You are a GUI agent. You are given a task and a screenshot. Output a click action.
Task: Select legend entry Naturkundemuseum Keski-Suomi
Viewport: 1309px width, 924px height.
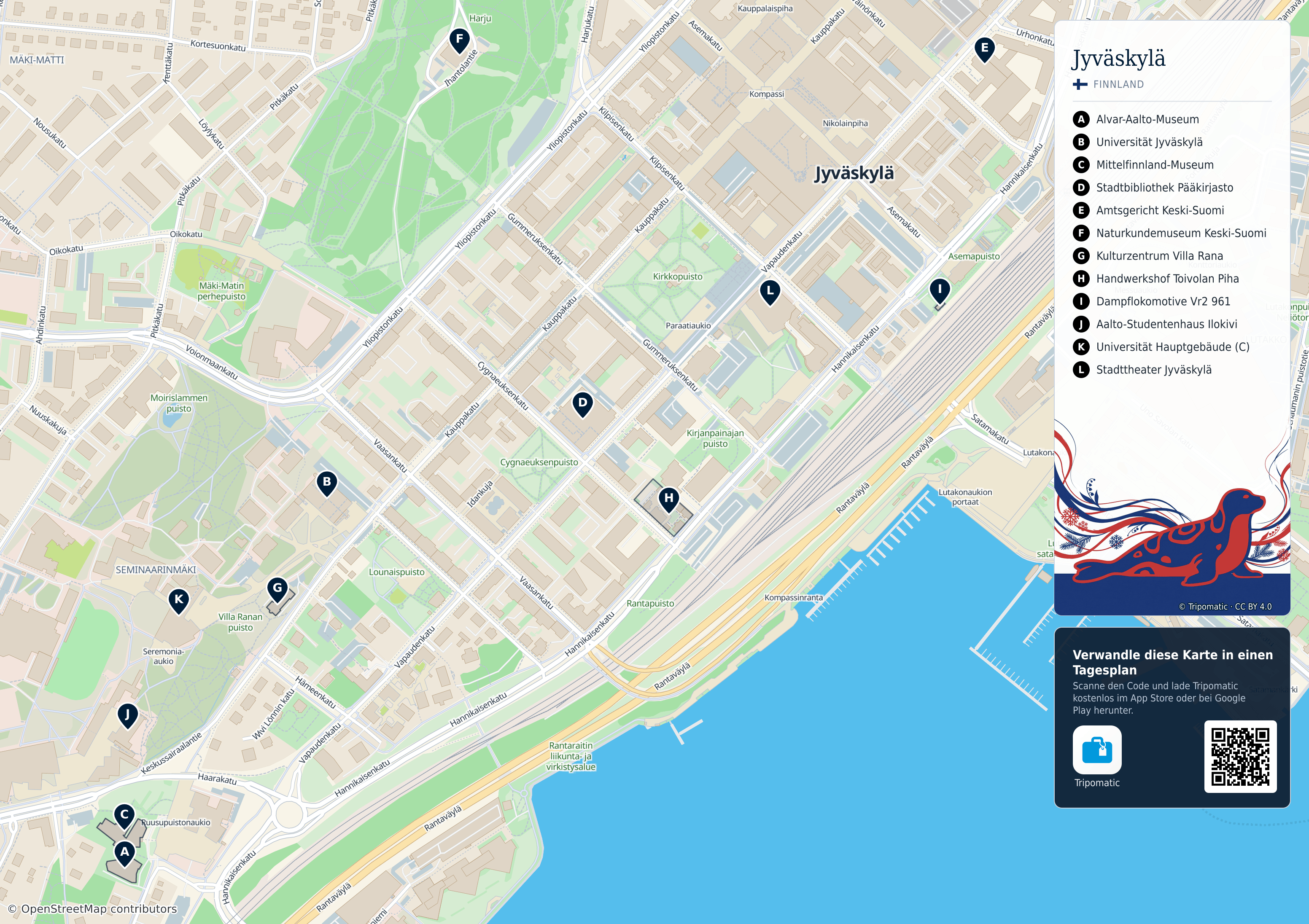click(x=1181, y=233)
